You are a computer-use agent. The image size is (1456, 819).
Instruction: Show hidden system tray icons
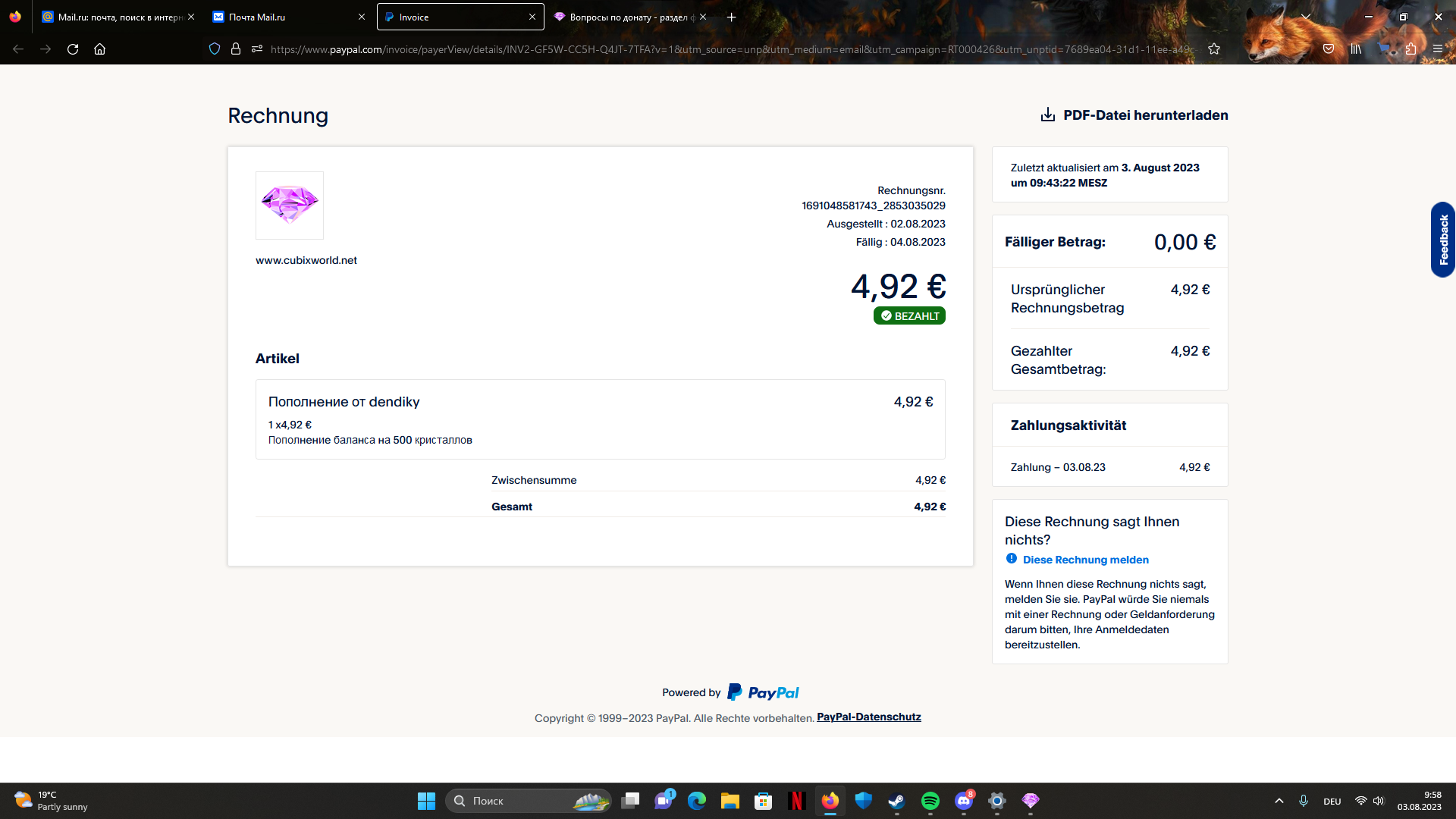[x=1279, y=801]
